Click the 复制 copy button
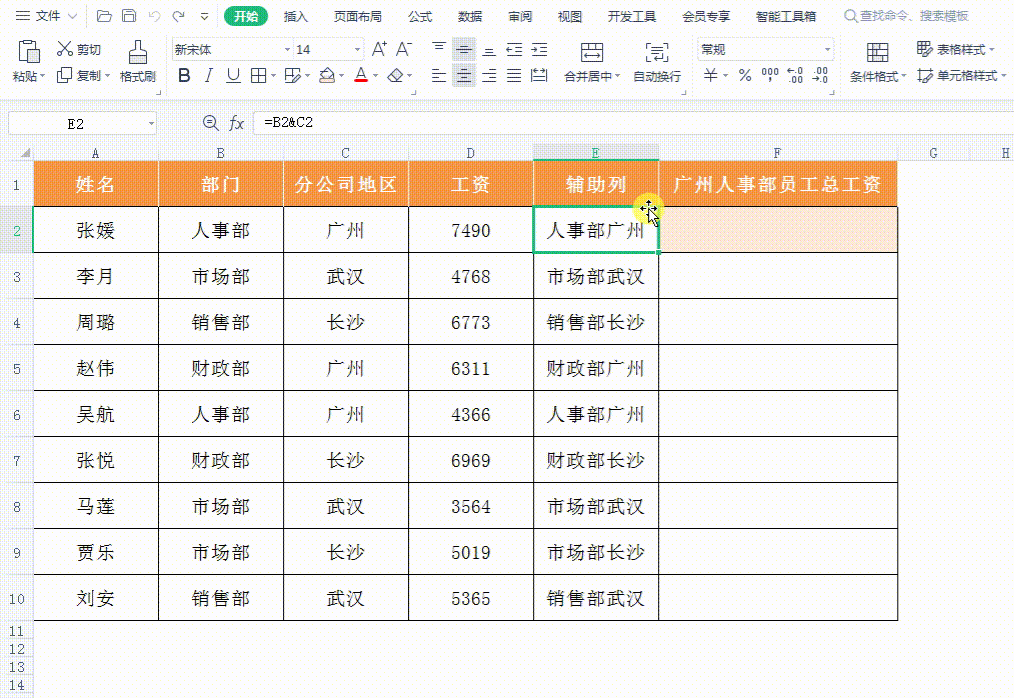The width and height of the screenshot is (1014, 698). pyautogui.click(x=89, y=75)
